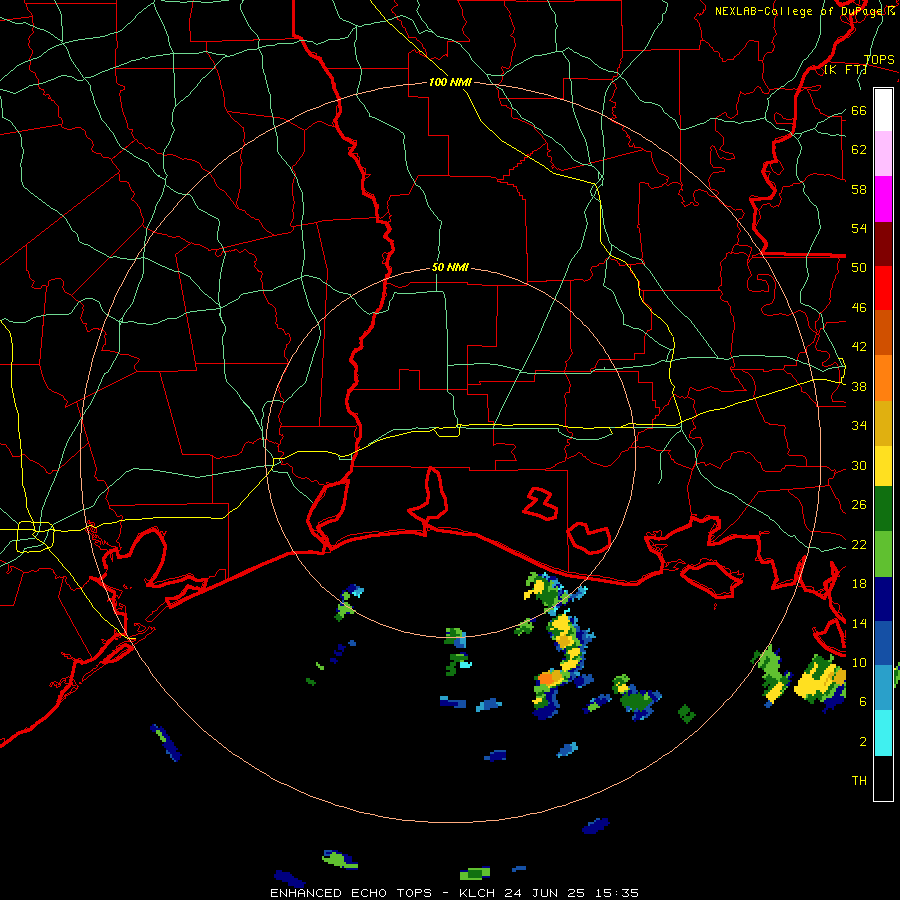The width and height of the screenshot is (900, 900).
Task: Click the "34" legend value
Action: point(859,425)
